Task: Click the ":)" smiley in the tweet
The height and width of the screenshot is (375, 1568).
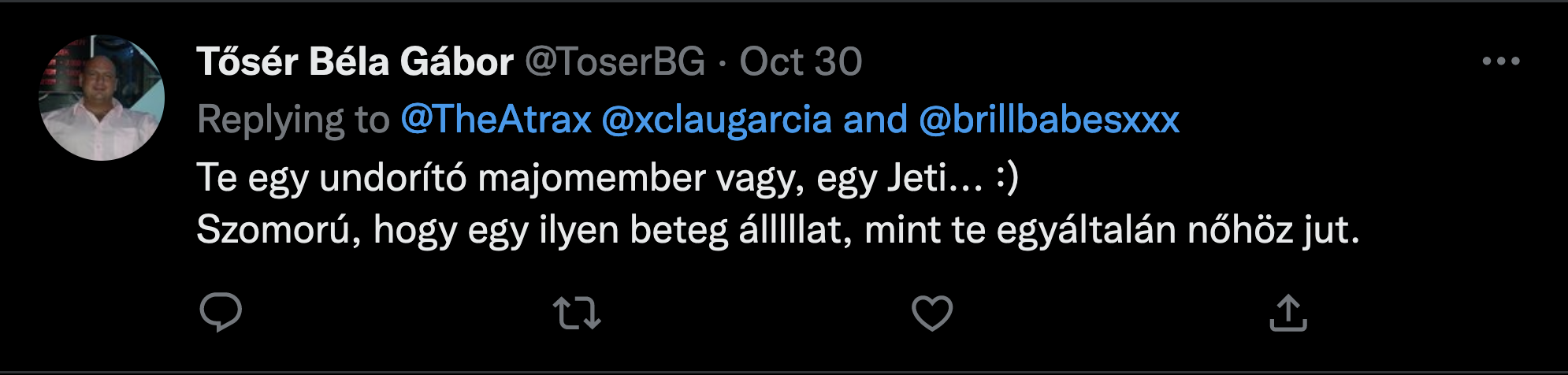Action: click(1007, 177)
